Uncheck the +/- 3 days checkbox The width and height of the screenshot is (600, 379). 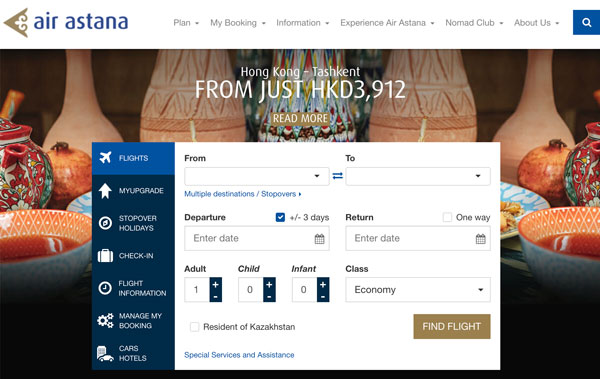tap(280, 217)
